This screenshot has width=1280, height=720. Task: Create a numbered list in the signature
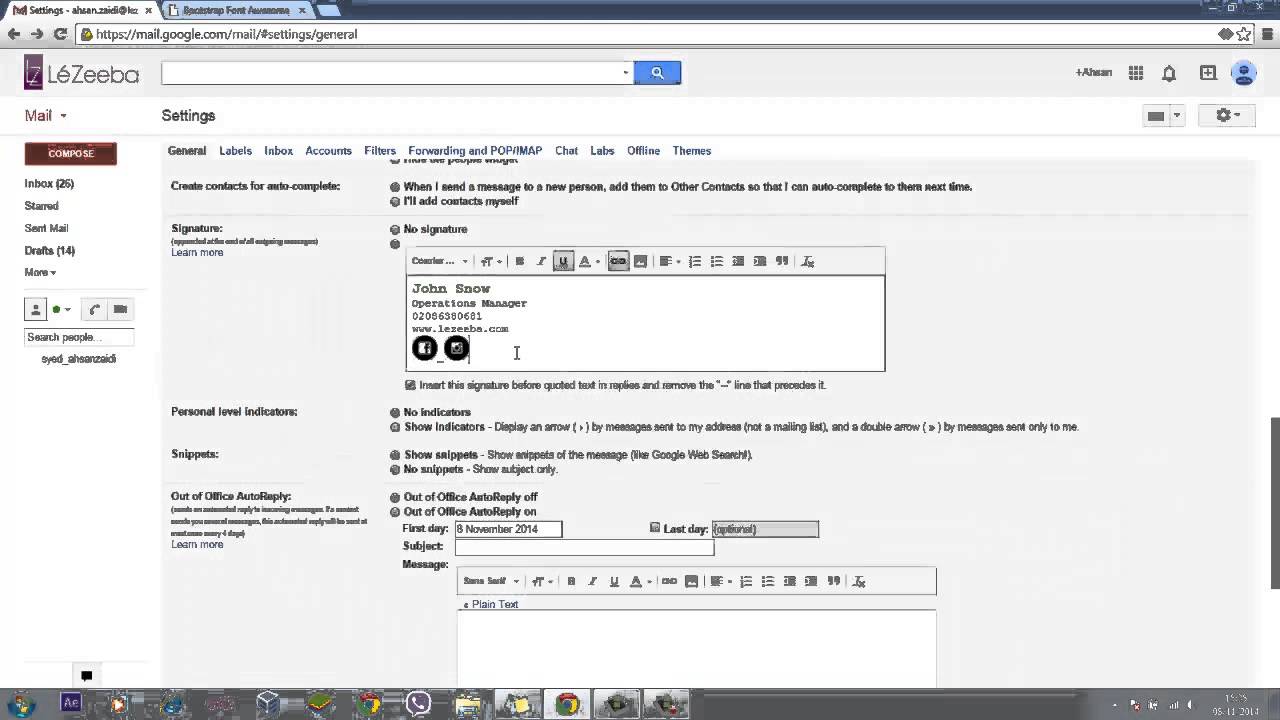coord(695,261)
